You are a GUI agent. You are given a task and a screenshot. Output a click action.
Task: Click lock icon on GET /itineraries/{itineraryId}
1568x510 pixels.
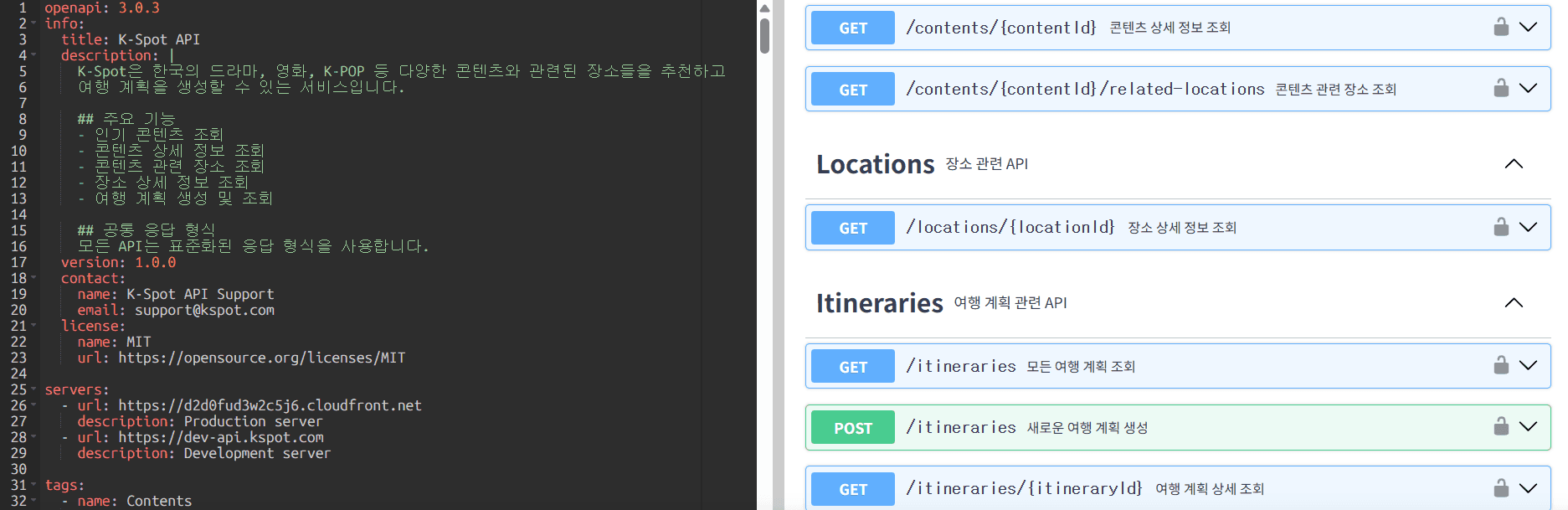click(1501, 487)
